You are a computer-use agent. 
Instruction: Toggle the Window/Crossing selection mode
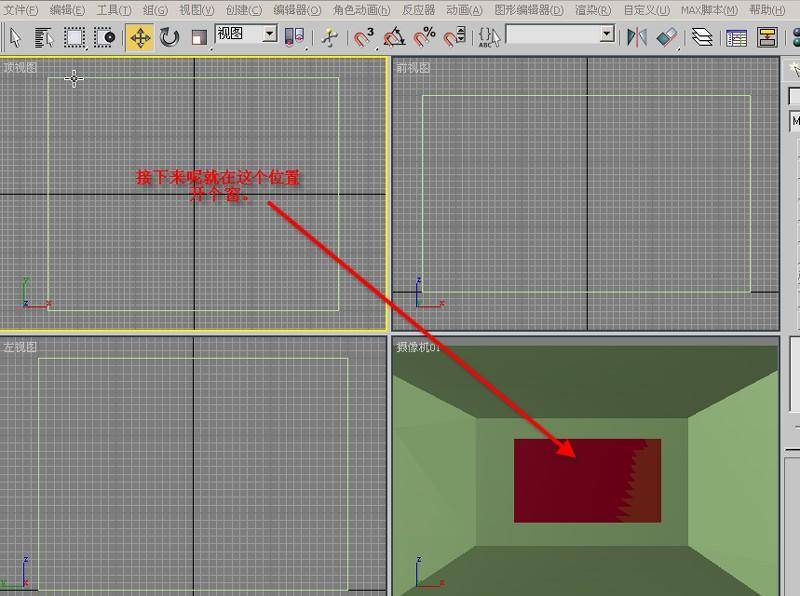(x=105, y=38)
